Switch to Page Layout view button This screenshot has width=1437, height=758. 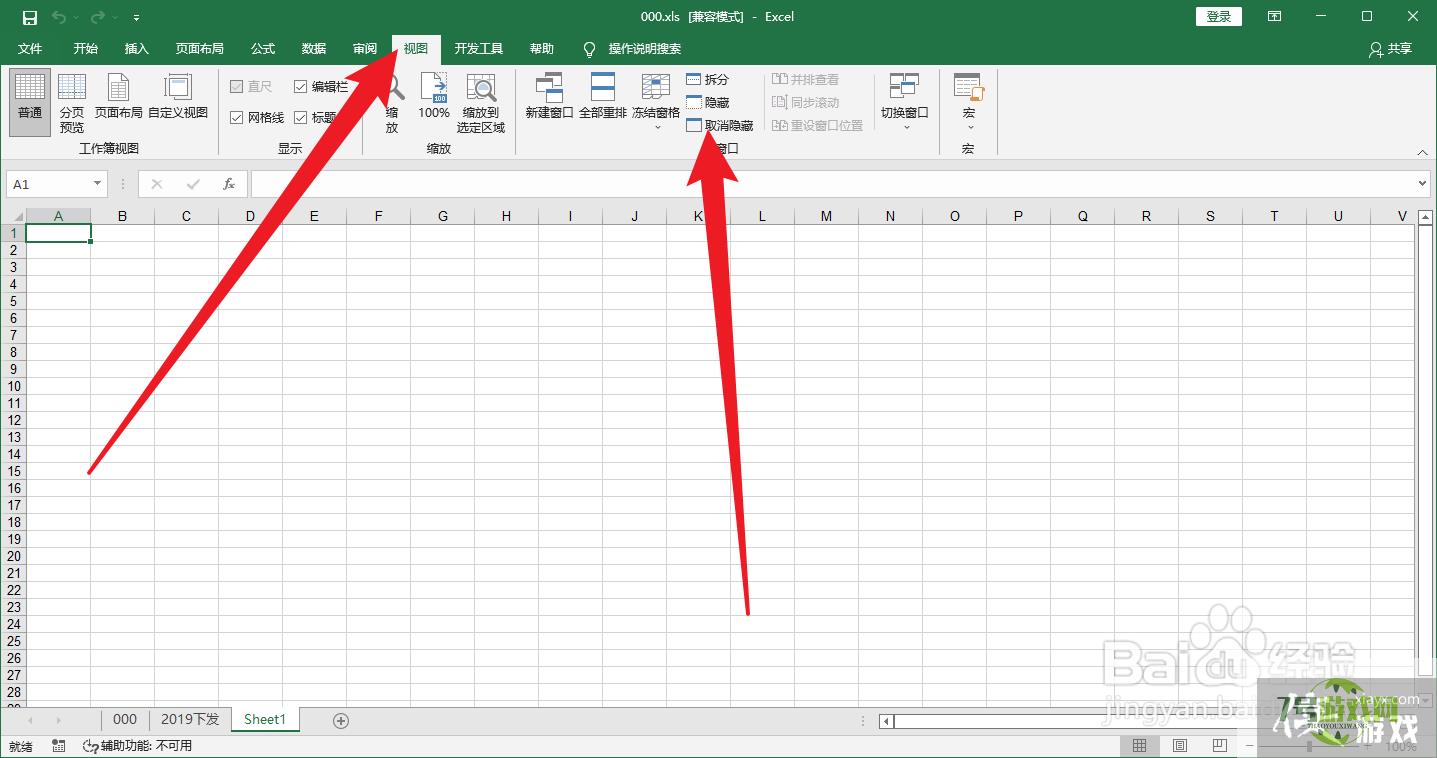(118, 97)
